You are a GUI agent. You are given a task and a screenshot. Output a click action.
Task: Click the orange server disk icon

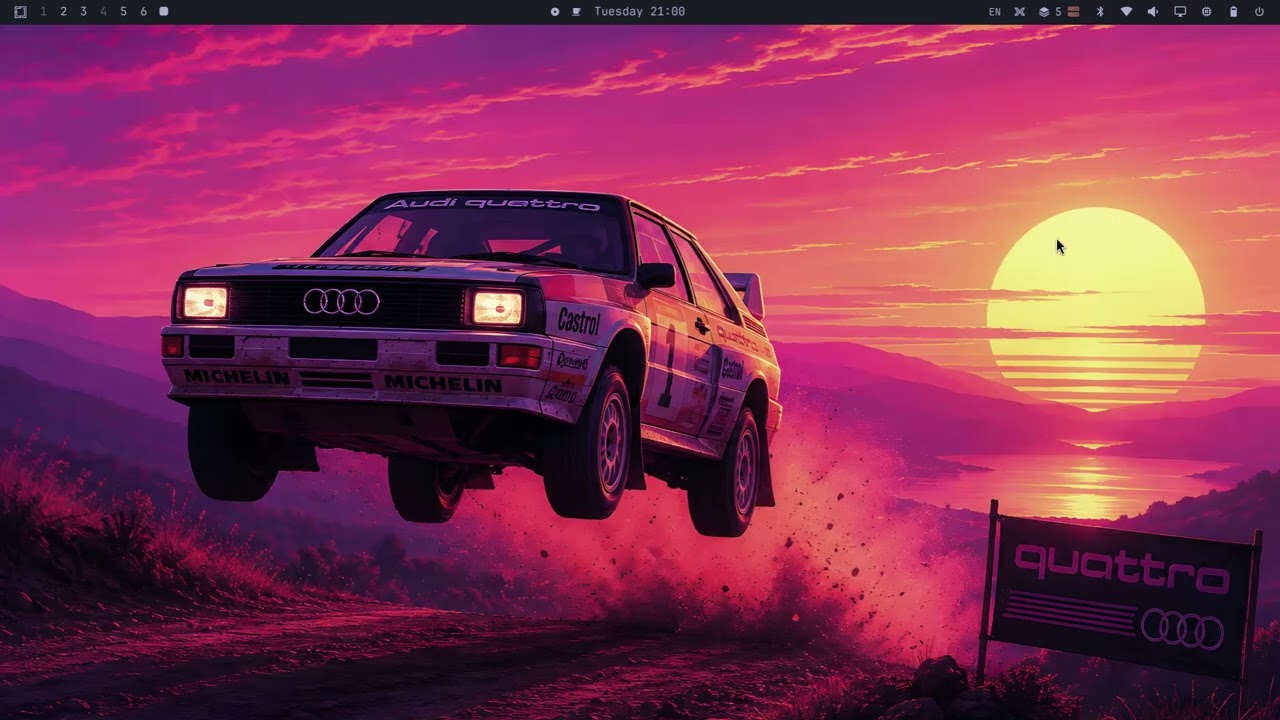coord(1074,12)
